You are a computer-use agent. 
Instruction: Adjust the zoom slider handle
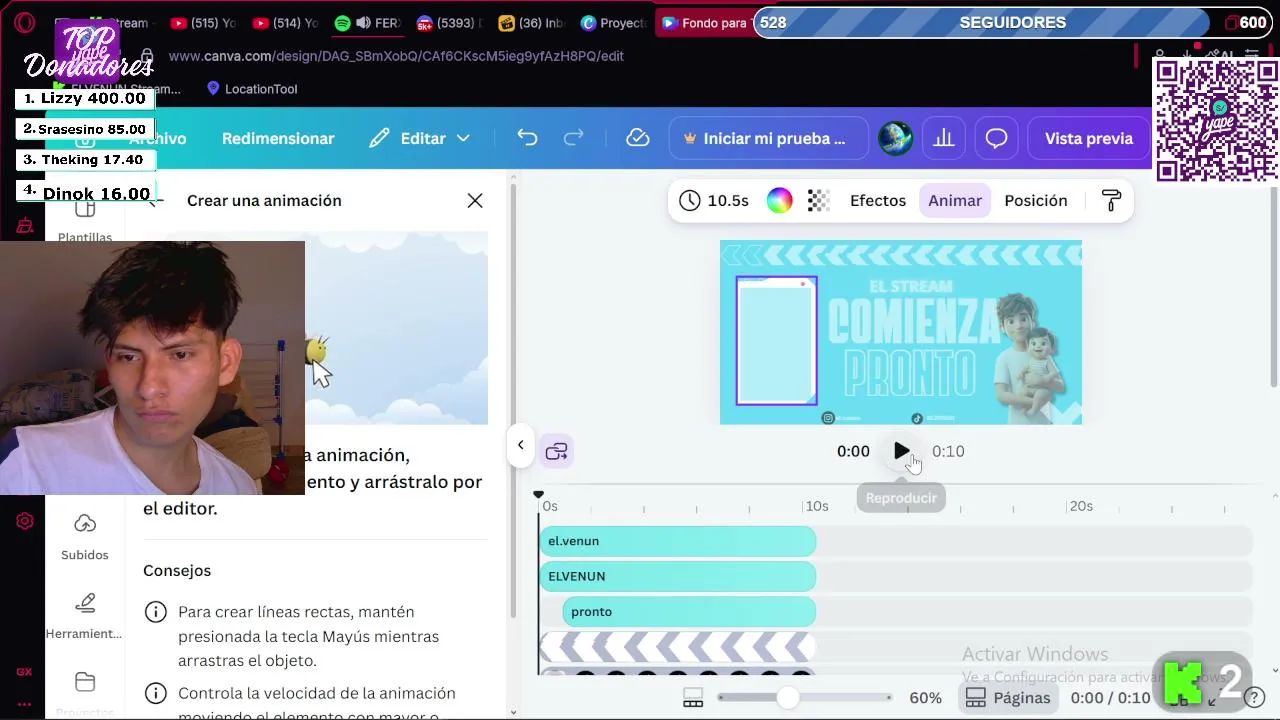tap(789, 698)
